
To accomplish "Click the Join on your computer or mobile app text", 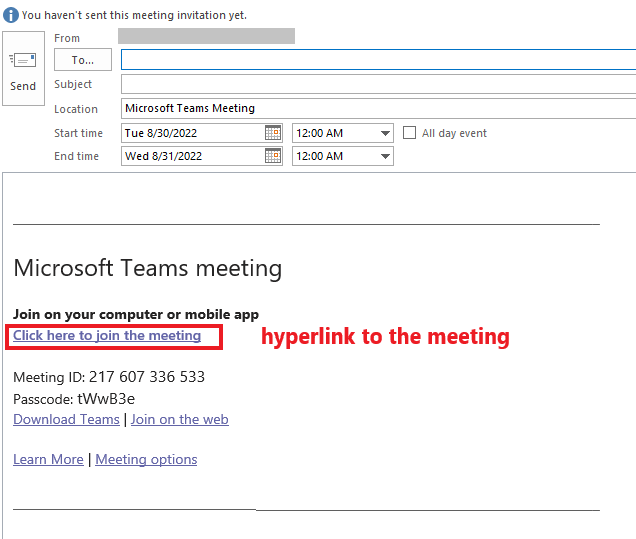I will (x=136, y=315).
